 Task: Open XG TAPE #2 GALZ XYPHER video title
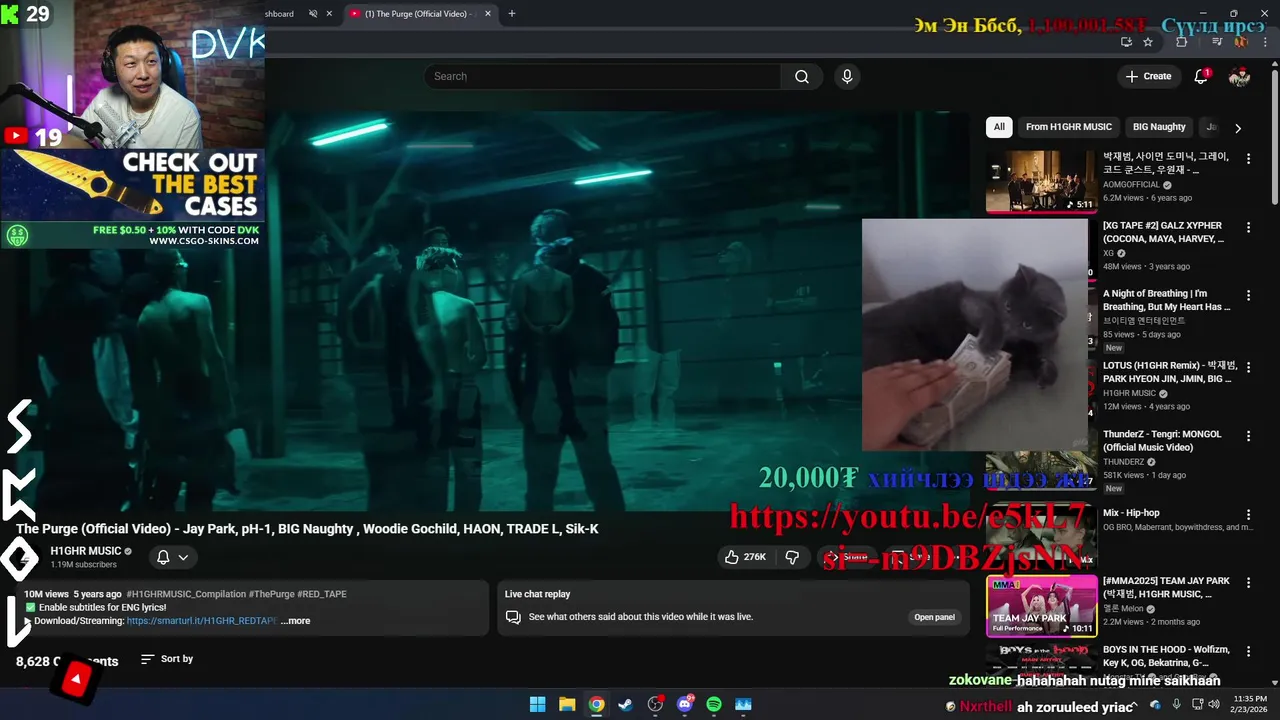(1163, 232)
